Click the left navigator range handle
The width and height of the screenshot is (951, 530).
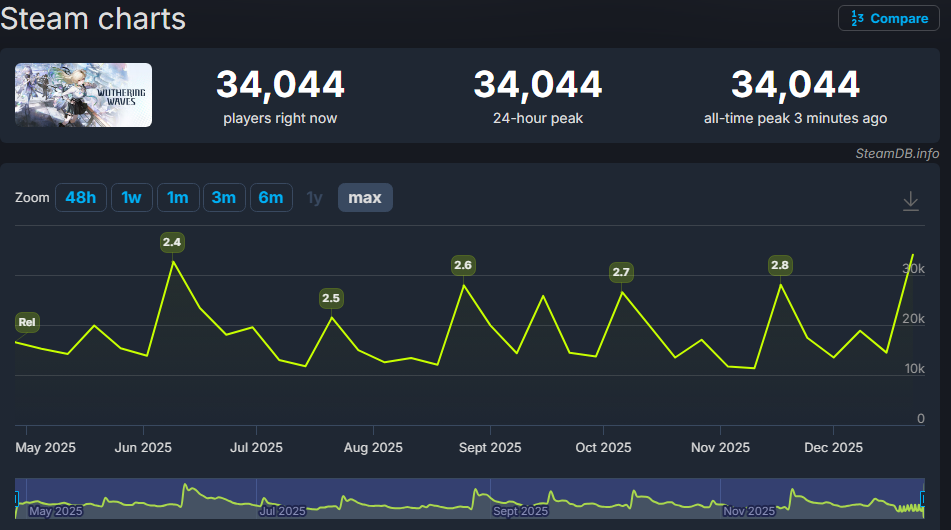[16, 498]
